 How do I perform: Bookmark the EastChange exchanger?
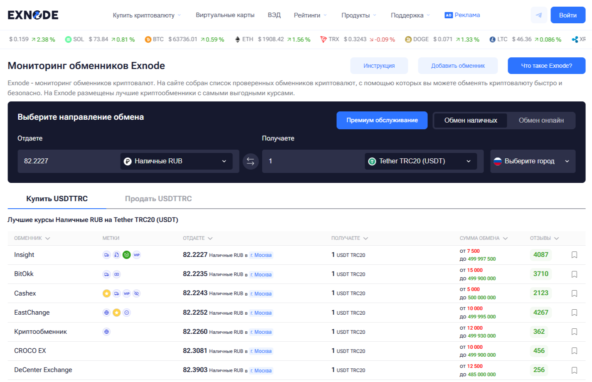pyautogui.click(x=574, y=313)
